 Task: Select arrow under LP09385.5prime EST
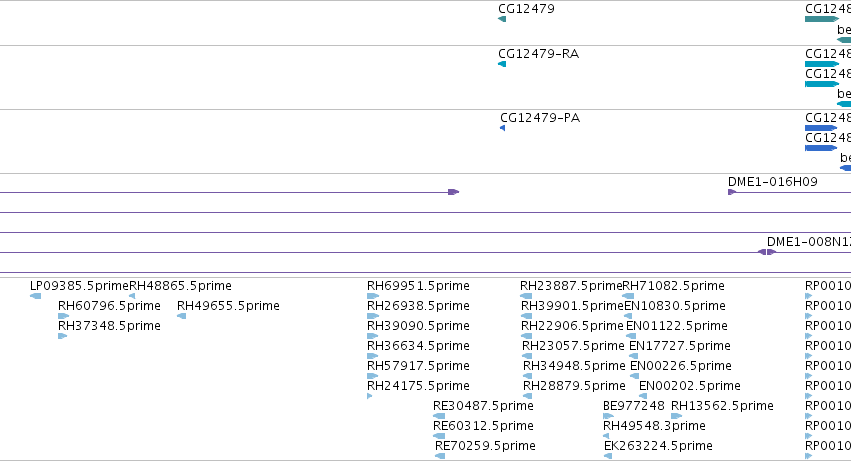pyautogui.click(x=36, y=296)
